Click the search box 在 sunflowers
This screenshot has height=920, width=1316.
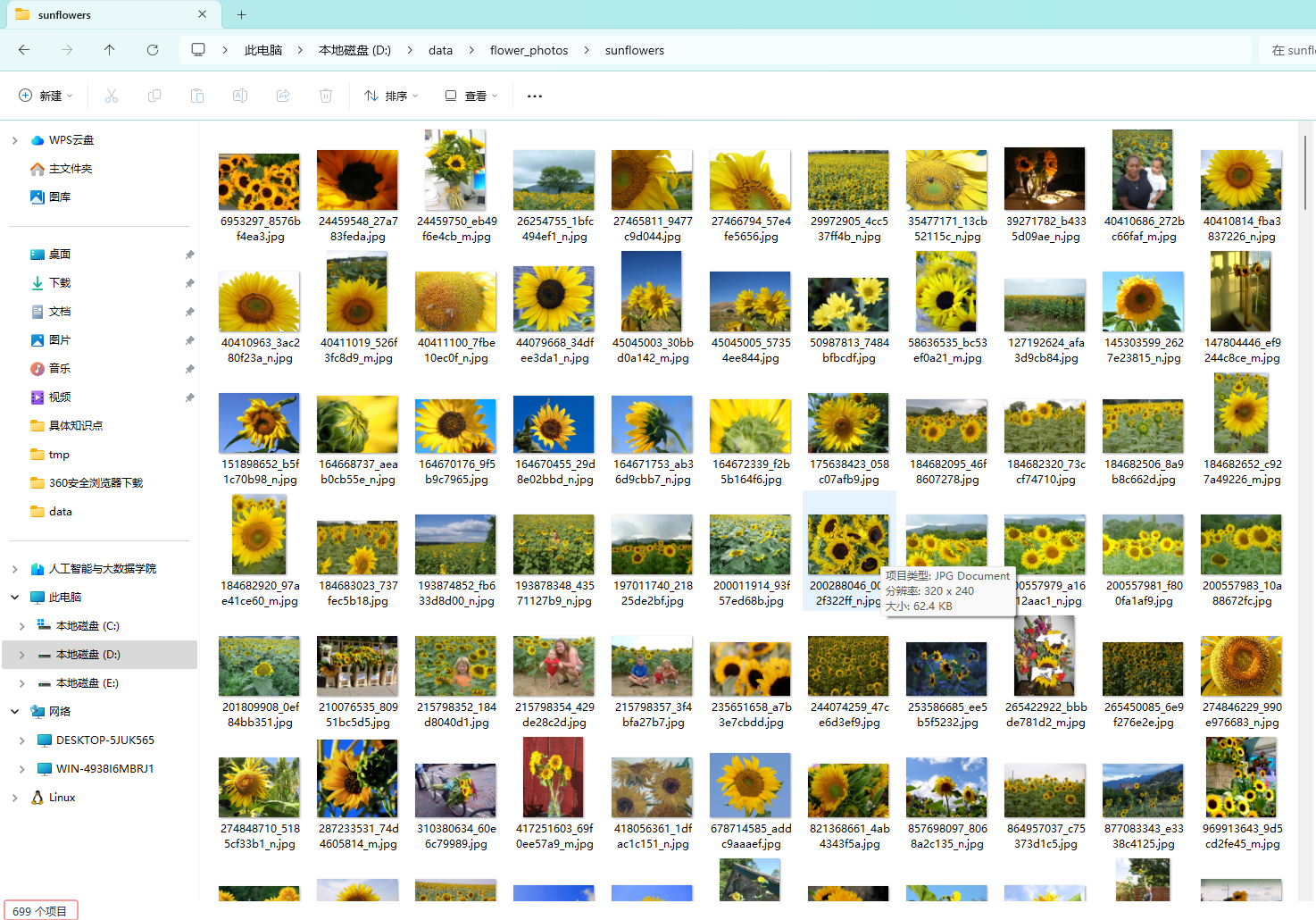point(1287,50)
